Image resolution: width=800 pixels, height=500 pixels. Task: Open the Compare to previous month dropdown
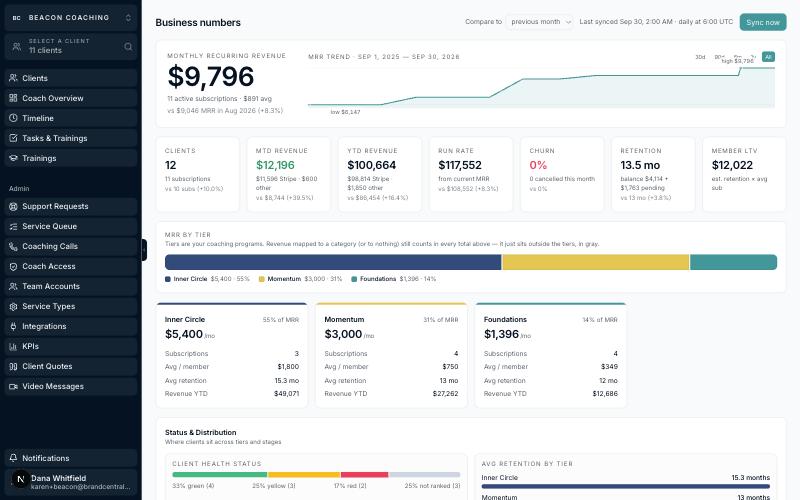[x=540, y=22]
